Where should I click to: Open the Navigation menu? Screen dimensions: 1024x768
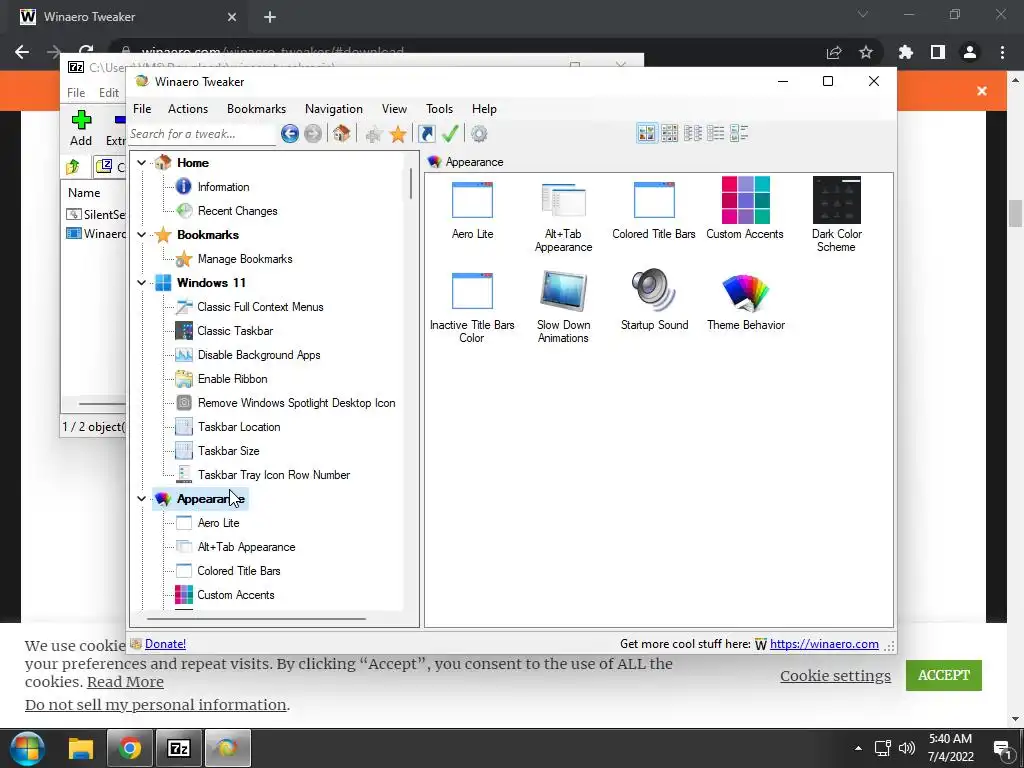(x=334, y=109)
